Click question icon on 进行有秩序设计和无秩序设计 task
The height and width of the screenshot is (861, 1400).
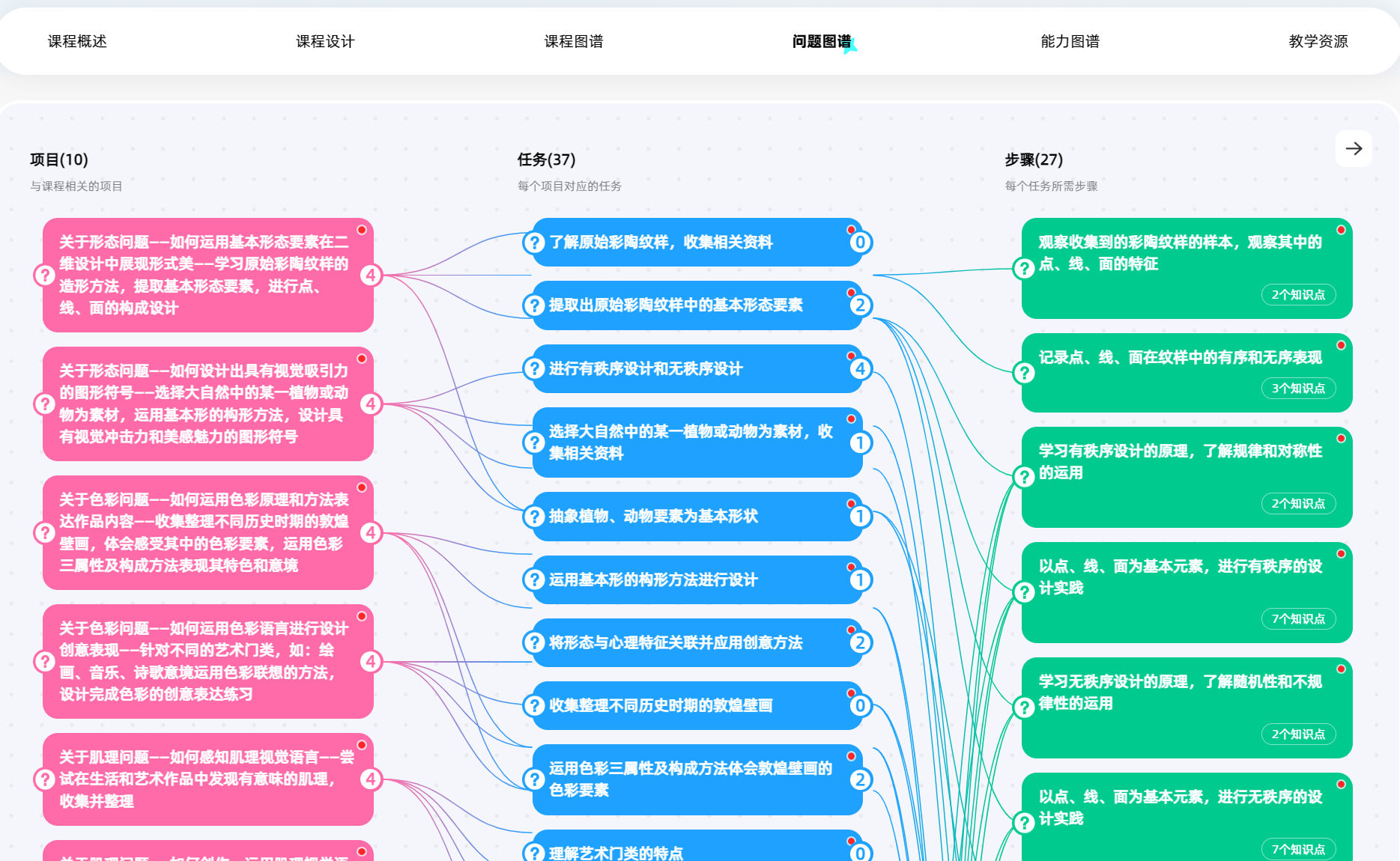(x=534, y=368)
